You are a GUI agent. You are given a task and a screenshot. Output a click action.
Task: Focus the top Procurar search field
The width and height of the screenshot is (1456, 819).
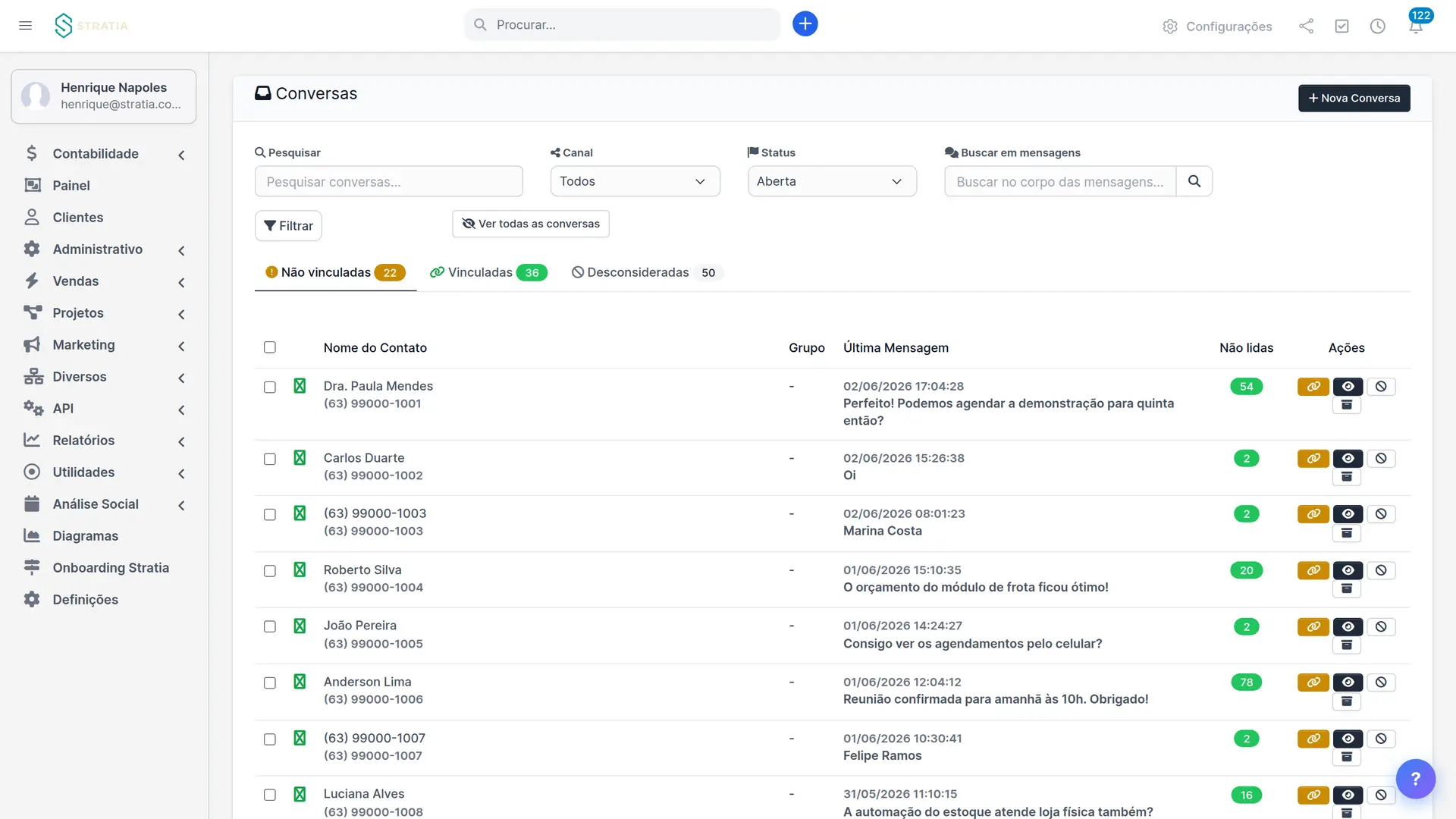(x=622, y=24)
